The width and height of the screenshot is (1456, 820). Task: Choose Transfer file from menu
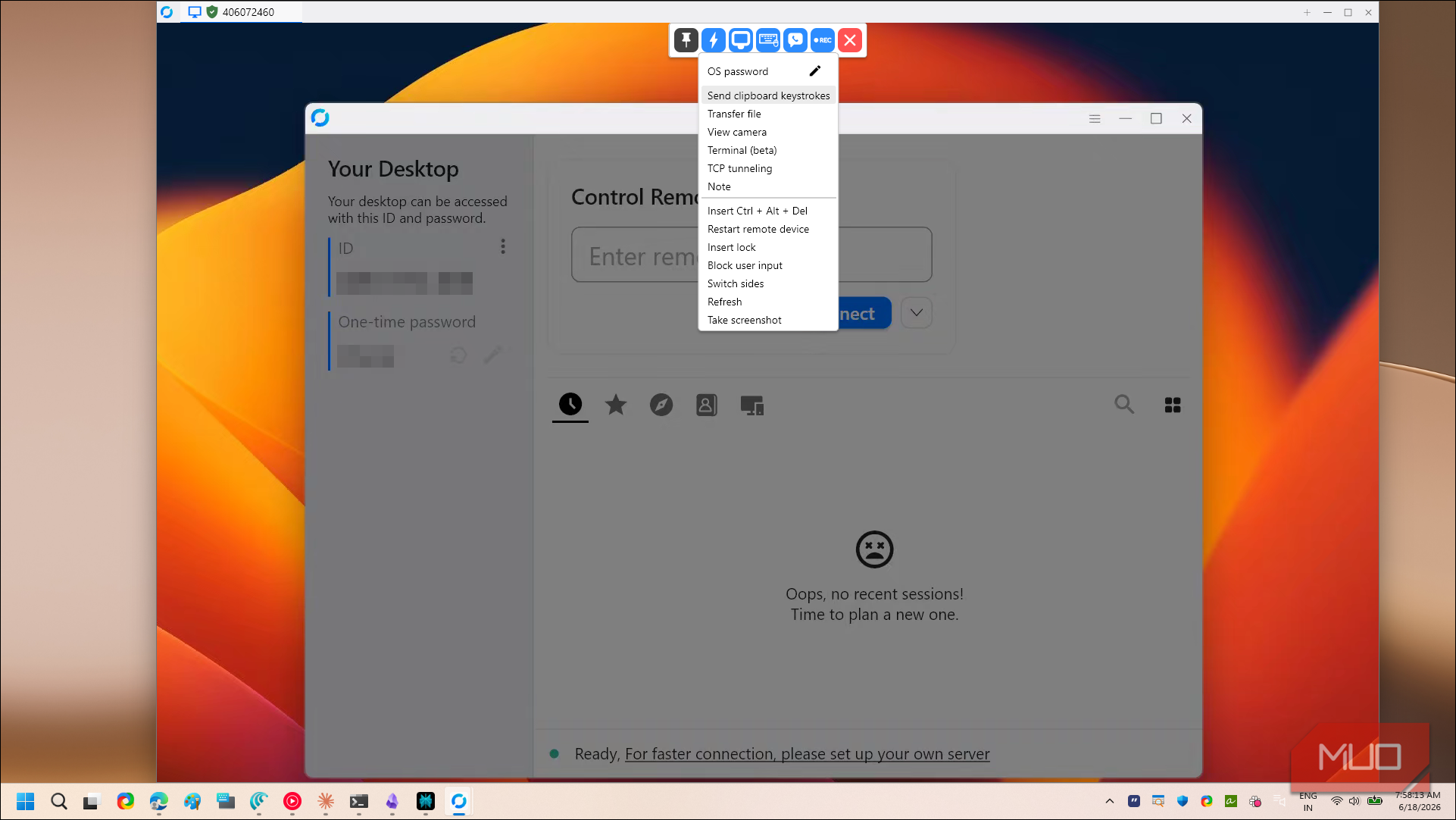coord(768,114)
